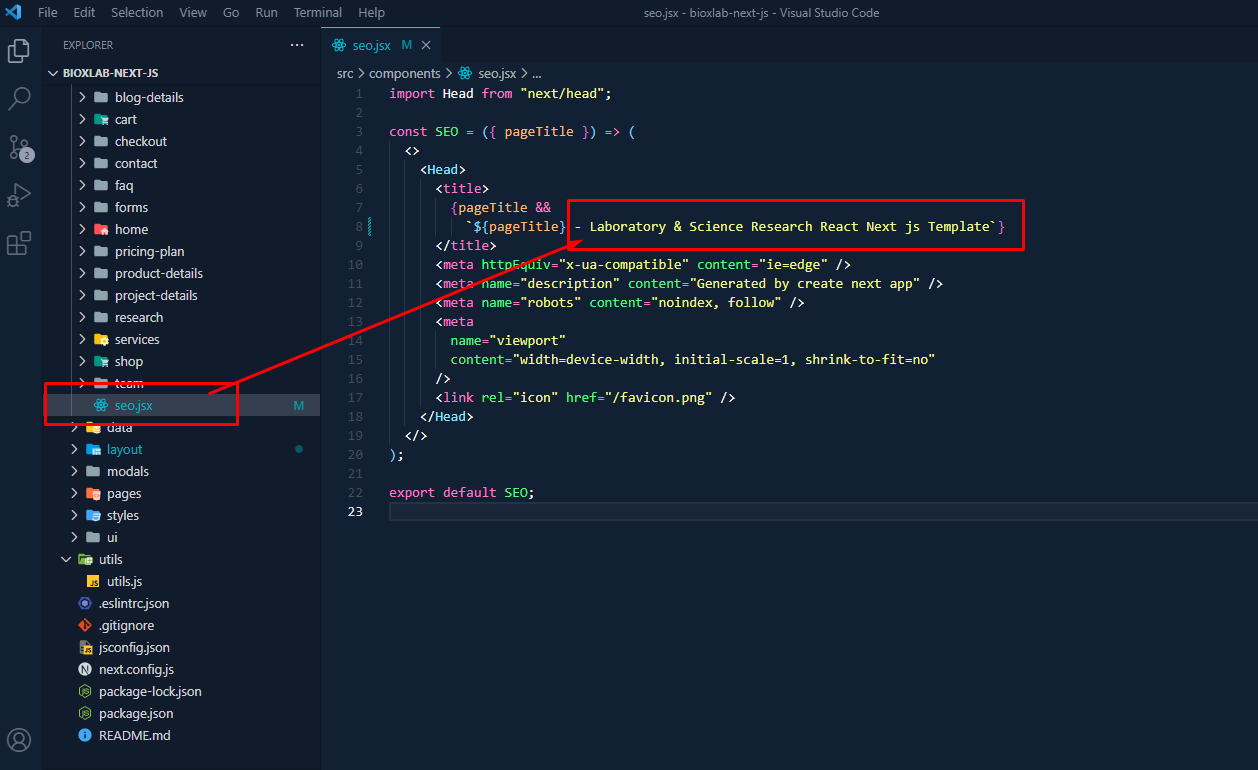The image size is (1258, 770).
Task: Expand the blog-details folder
Action: click(x=148, y=97)
